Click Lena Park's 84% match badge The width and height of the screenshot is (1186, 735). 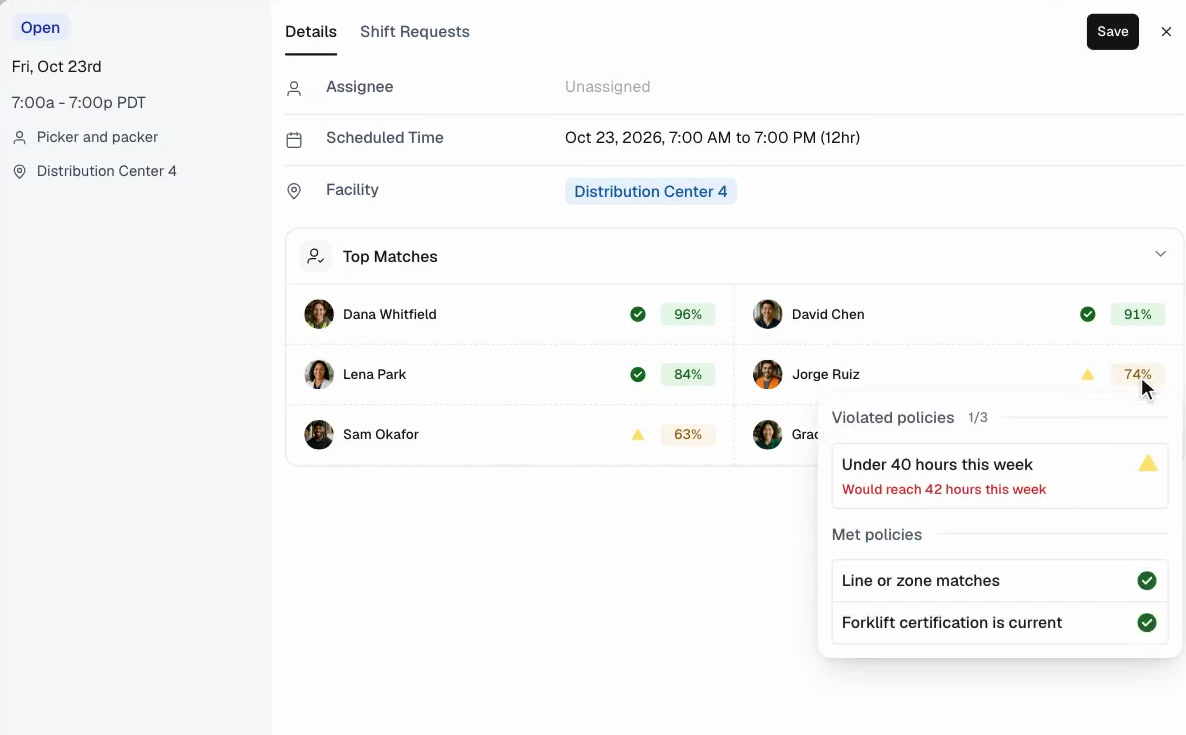[x=688, y=374]
